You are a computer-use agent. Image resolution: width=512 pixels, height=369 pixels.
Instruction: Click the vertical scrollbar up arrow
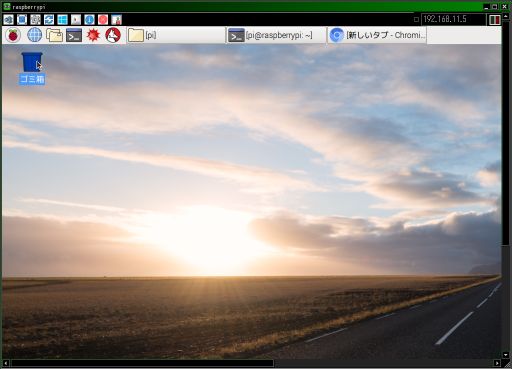[x=506, y=16]
